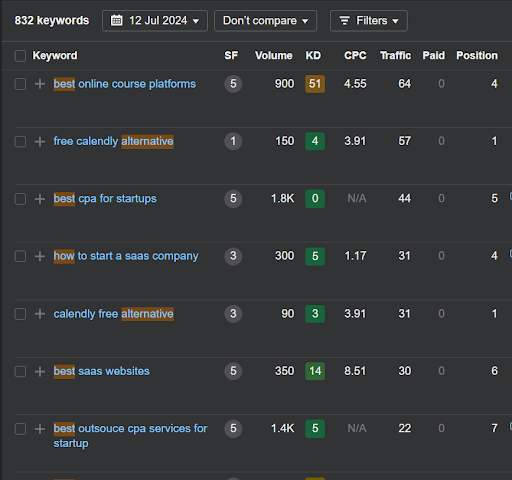
Task: Tick checkbox for best saas websites
Action: tap(20, 371)
